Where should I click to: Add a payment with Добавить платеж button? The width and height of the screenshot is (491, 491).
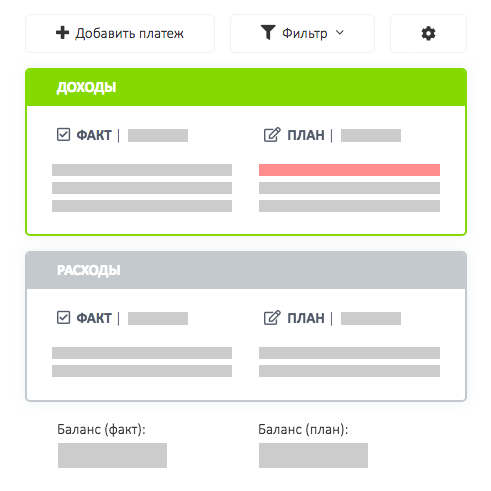120,33
